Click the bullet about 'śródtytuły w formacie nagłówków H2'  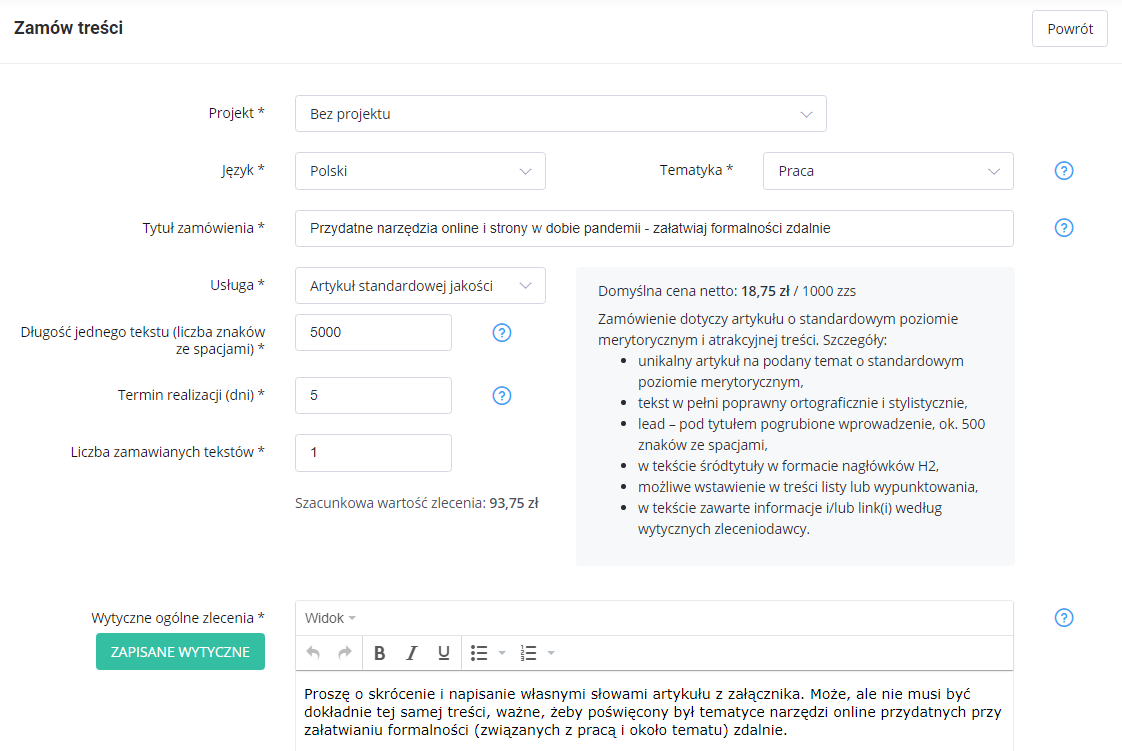tap(789, 466)
